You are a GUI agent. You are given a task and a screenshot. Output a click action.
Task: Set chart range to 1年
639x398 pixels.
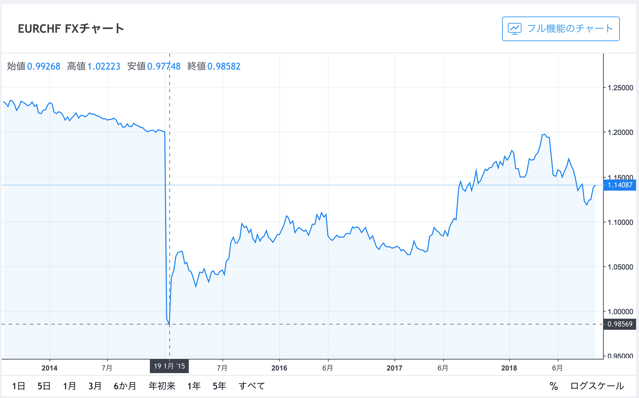point(194,386)
